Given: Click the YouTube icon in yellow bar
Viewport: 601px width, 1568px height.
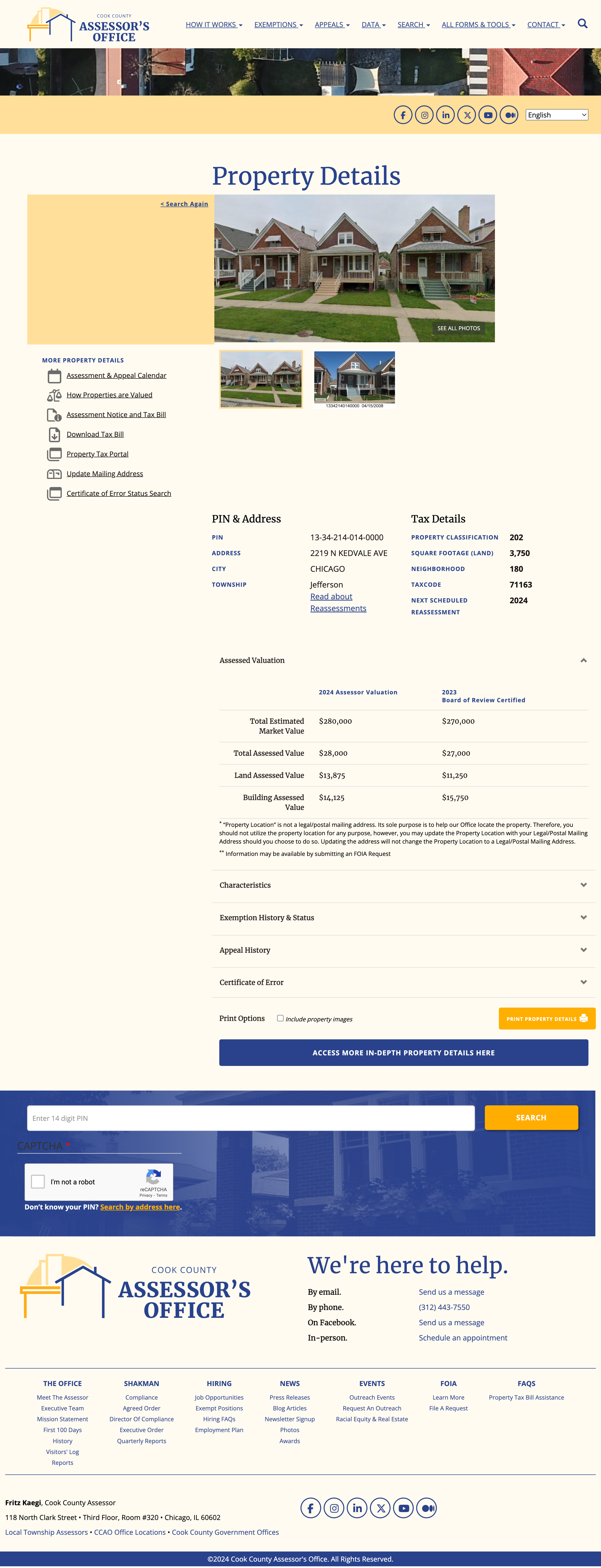Looking at the screenshot, I should pos(487,115).
